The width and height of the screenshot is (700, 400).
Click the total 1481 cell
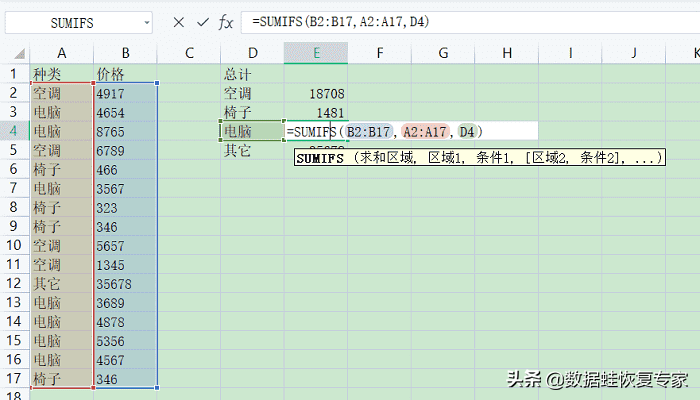(x=316, y=112)
